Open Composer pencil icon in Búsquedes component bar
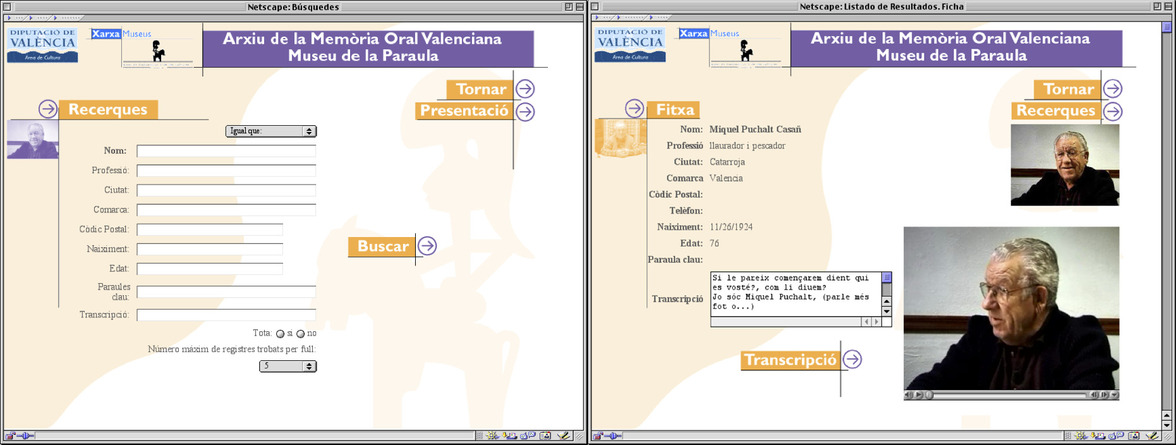 (564, 435)
